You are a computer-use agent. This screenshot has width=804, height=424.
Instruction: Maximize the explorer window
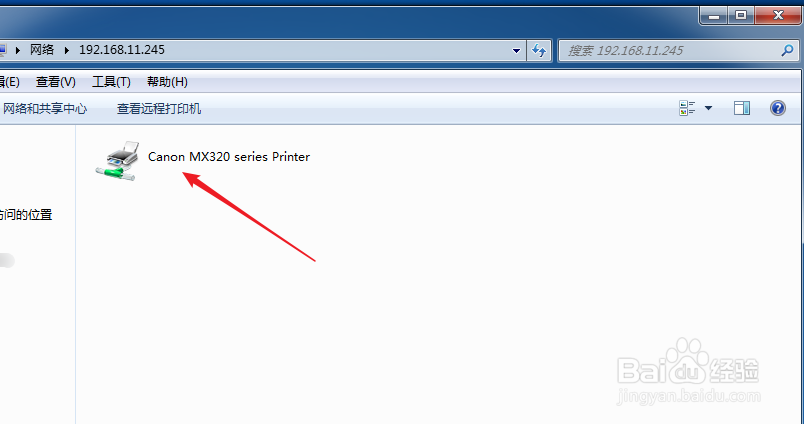pyautogui.click(x=741, y=15)
